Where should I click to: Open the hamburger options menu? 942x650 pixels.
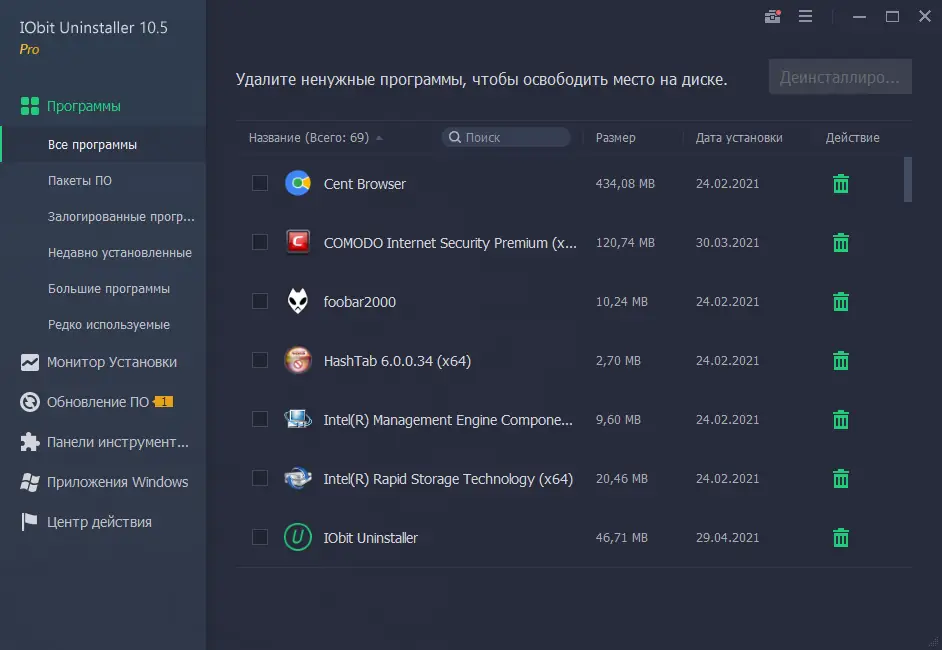[806, 16]
